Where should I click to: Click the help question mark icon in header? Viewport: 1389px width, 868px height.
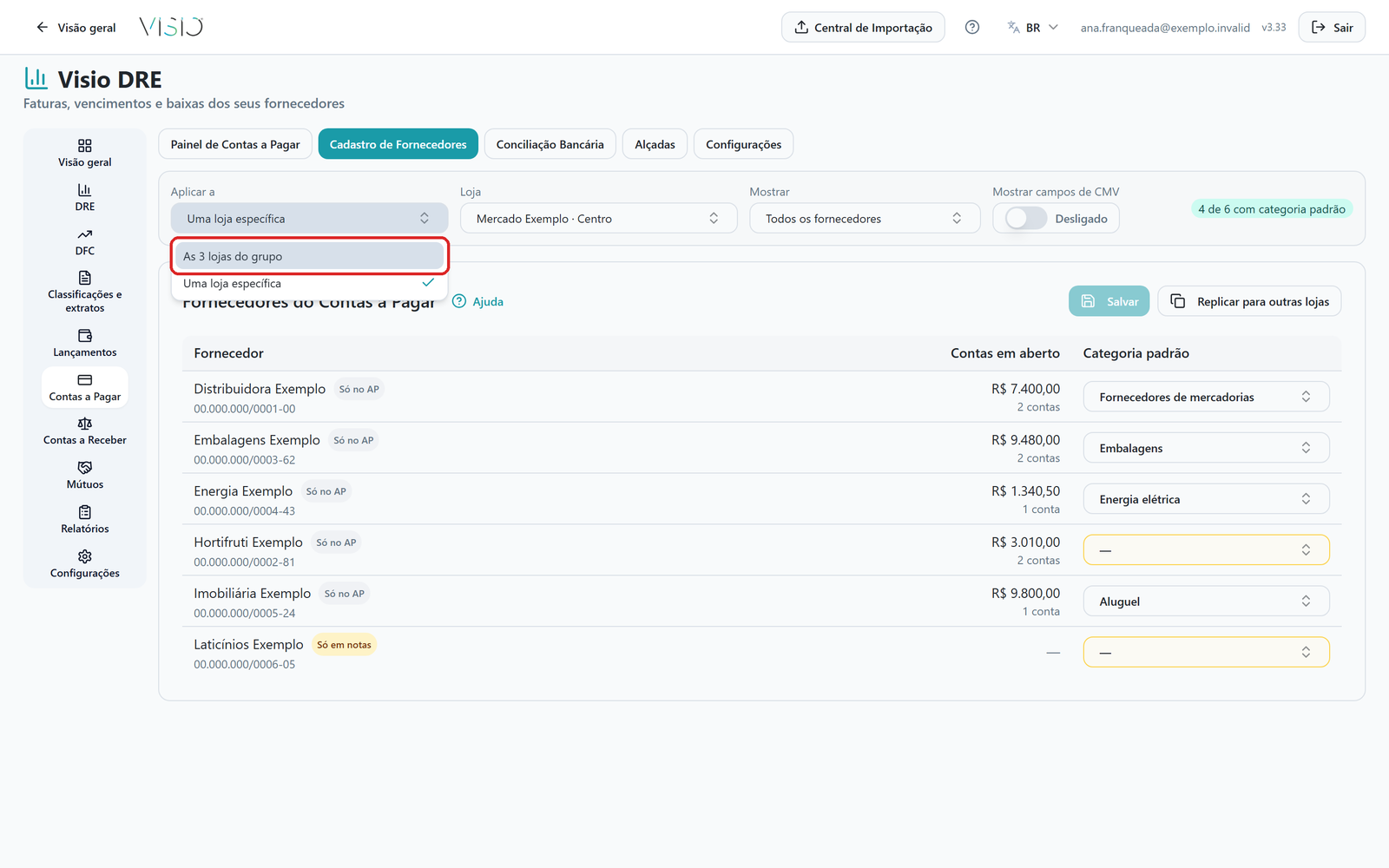pyautogui.click(x=972, y=27)
